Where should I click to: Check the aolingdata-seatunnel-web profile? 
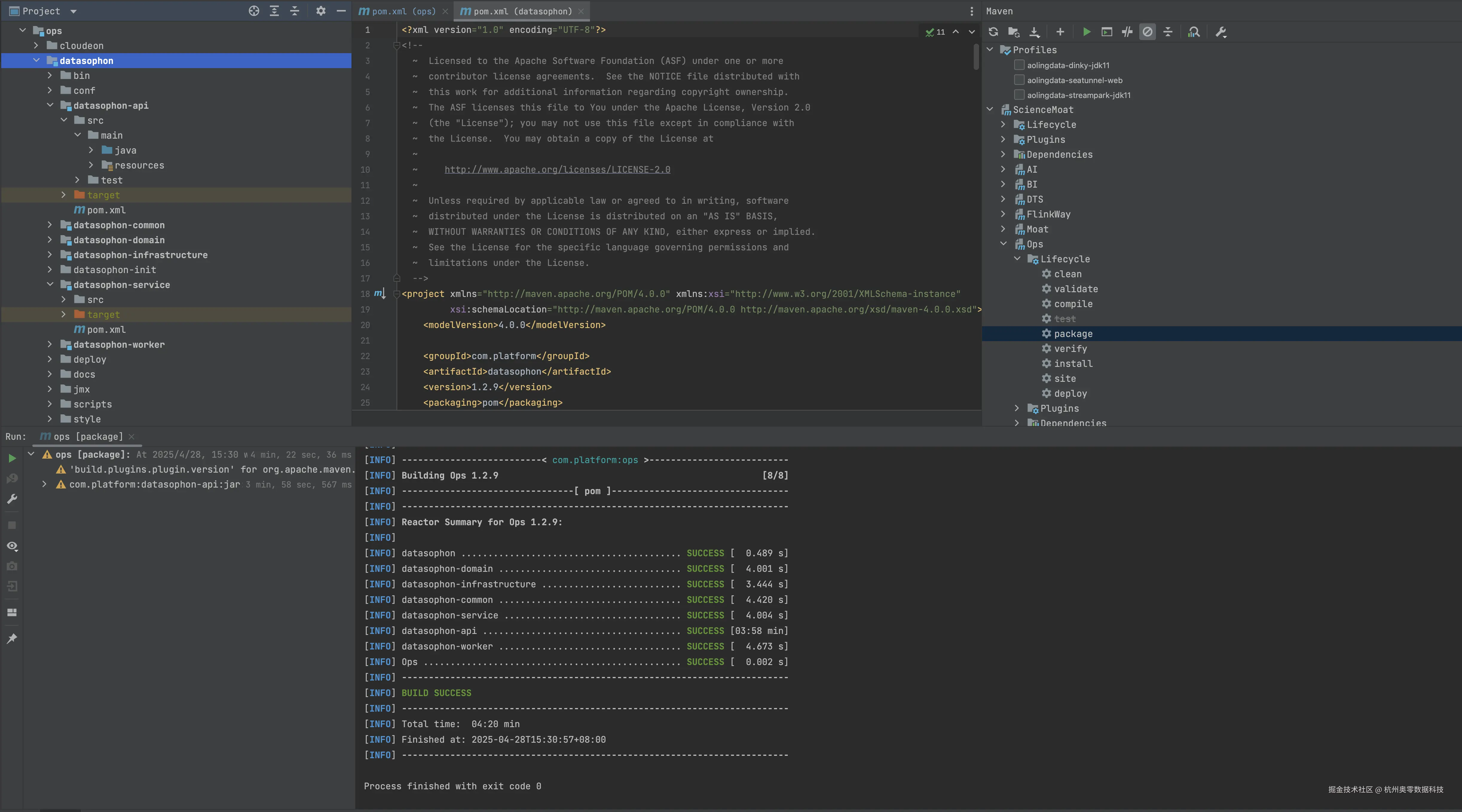pos(1019,80)
